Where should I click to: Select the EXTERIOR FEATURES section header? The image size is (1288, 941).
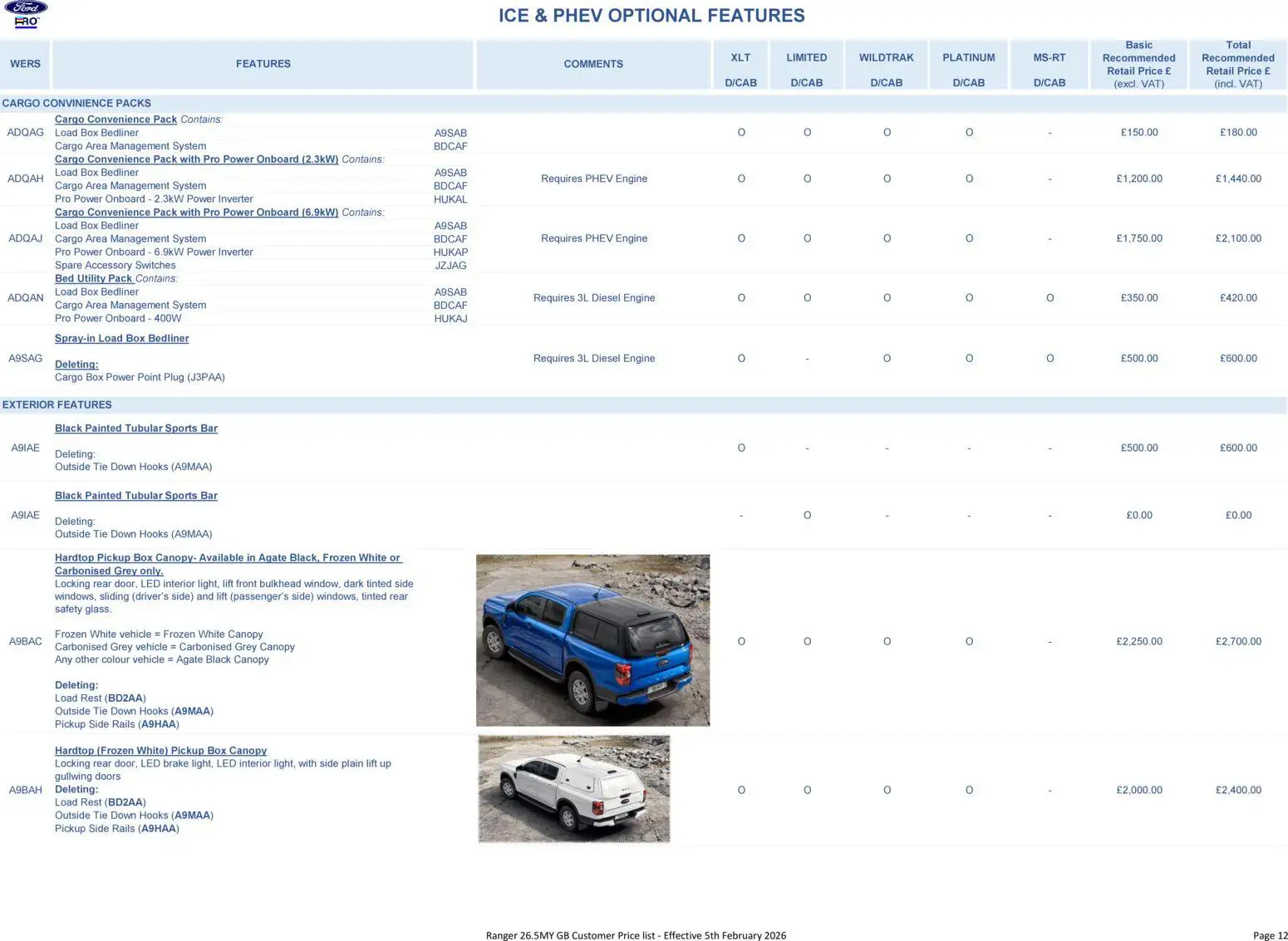[x=57, y=405]
